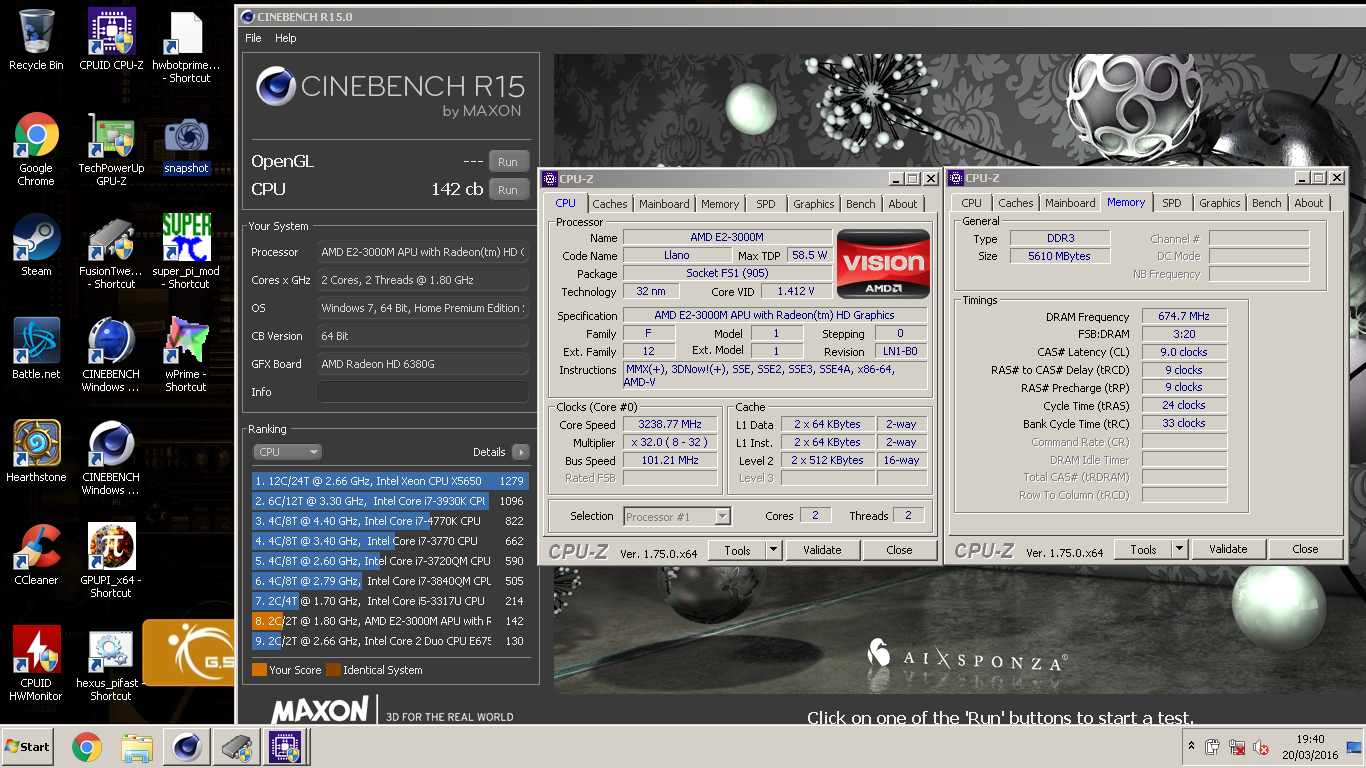Open Cinebench Help menu

click(286, 38)
